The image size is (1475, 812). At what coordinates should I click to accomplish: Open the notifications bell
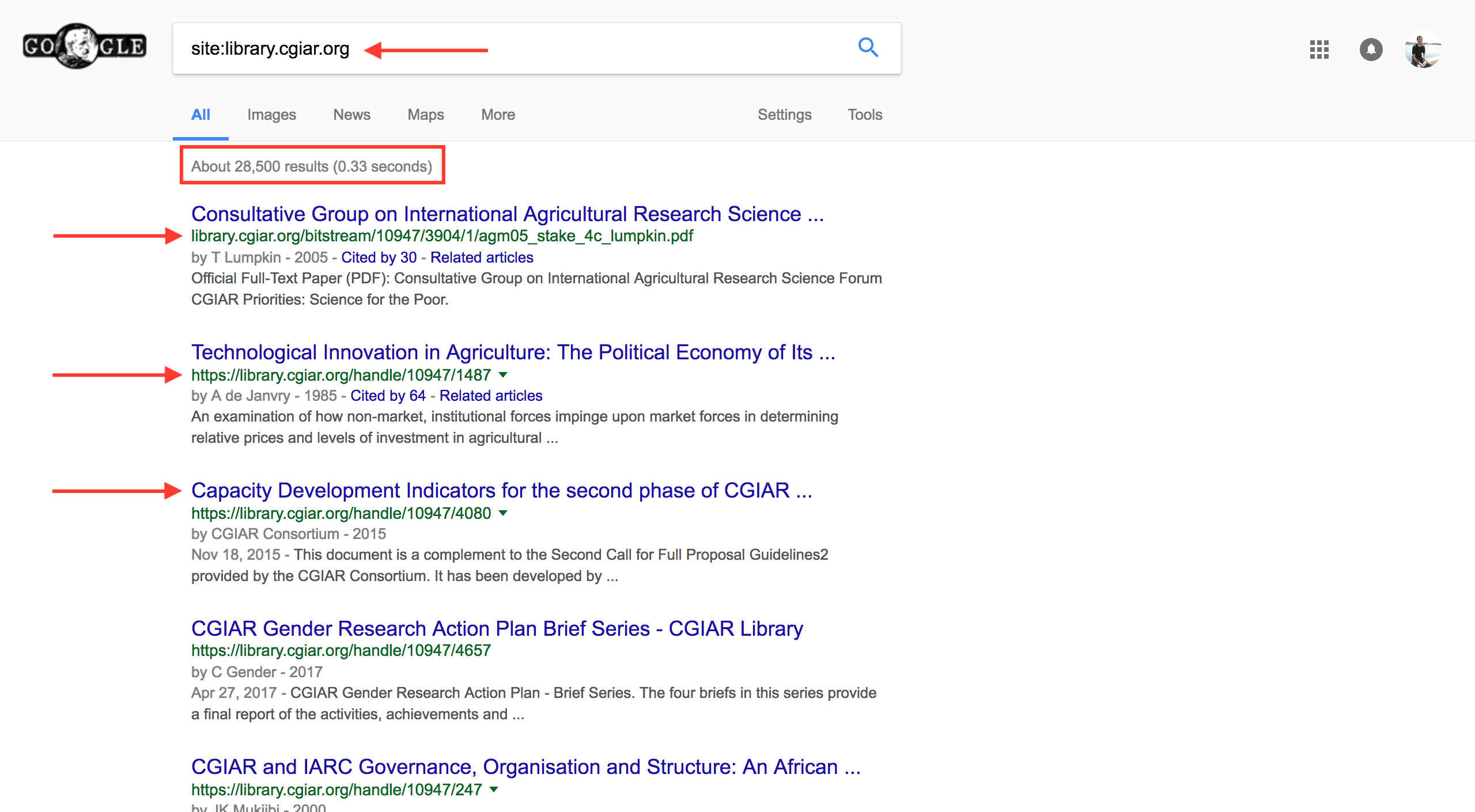click(x=1371, y=50)
